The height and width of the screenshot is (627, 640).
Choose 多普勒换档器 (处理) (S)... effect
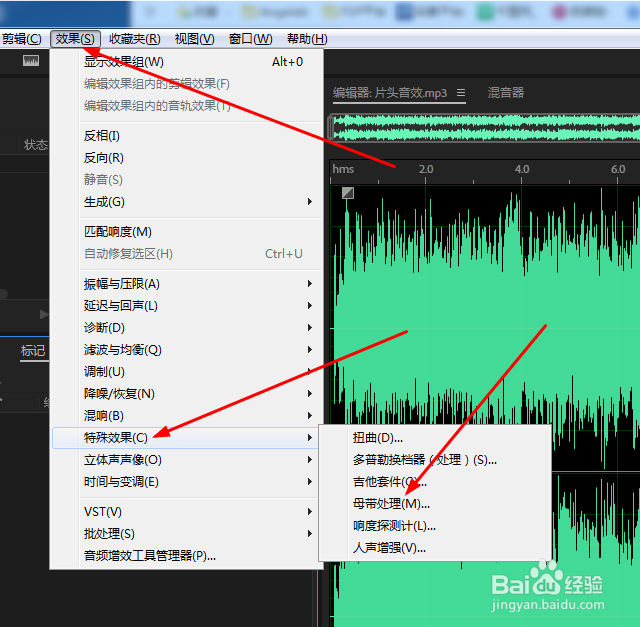coord(435,460)
